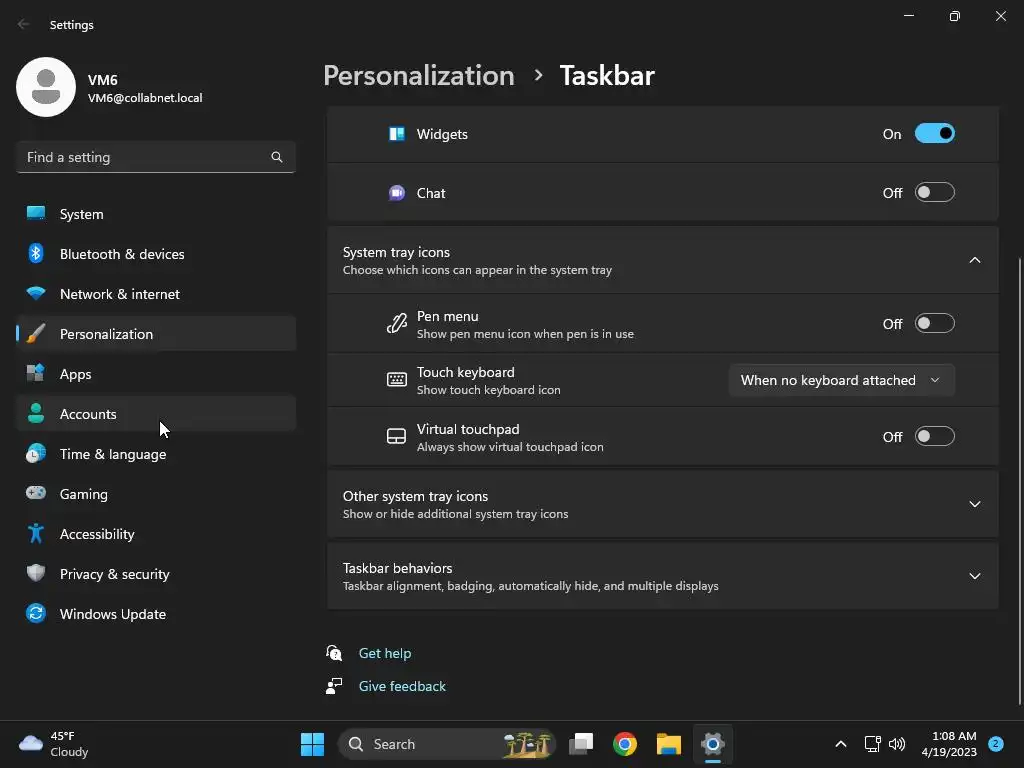Go to Accessibility settings
Screen dimensions: 1024x768
155,534
